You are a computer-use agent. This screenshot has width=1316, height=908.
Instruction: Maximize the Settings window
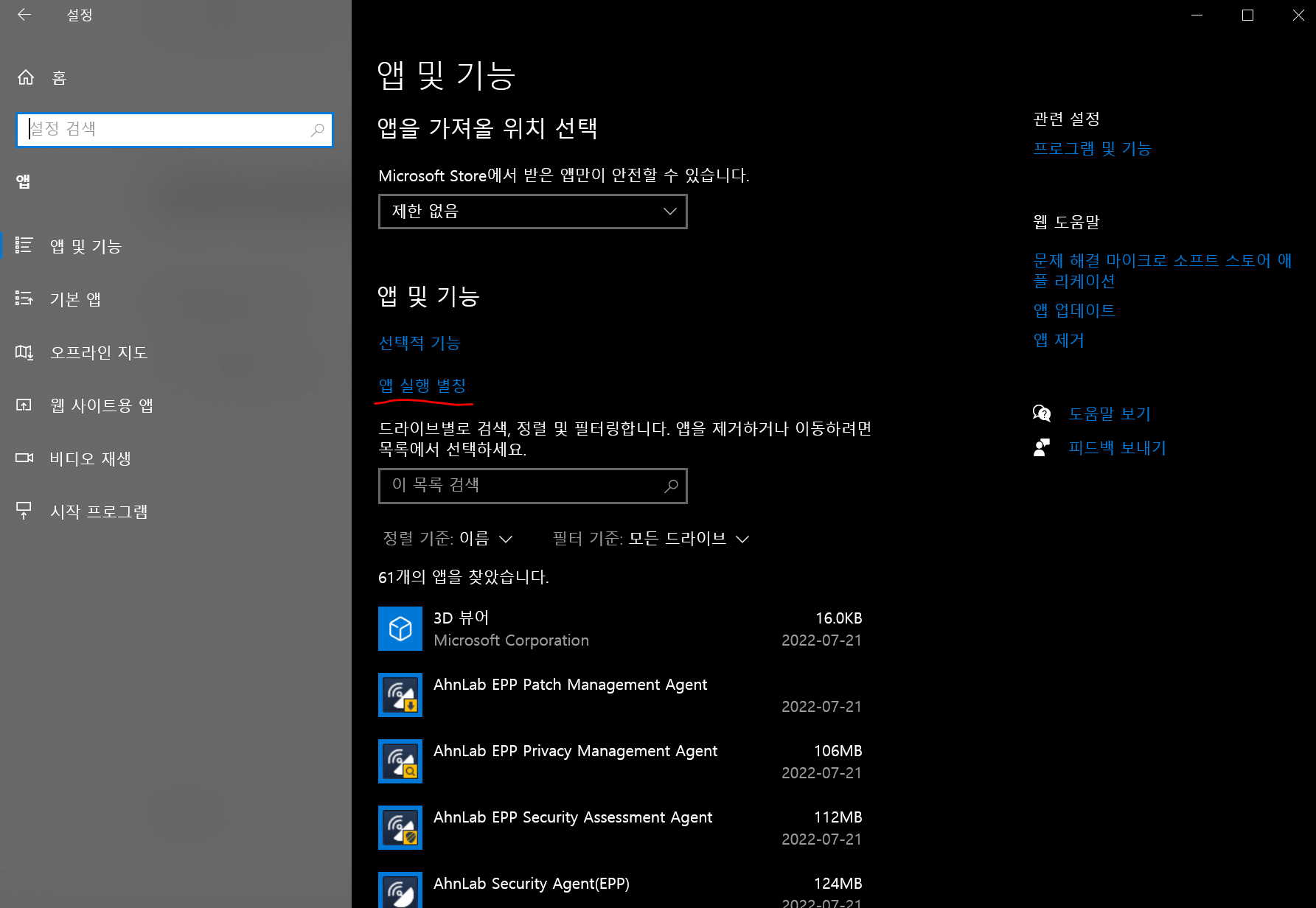[1247, 15]
